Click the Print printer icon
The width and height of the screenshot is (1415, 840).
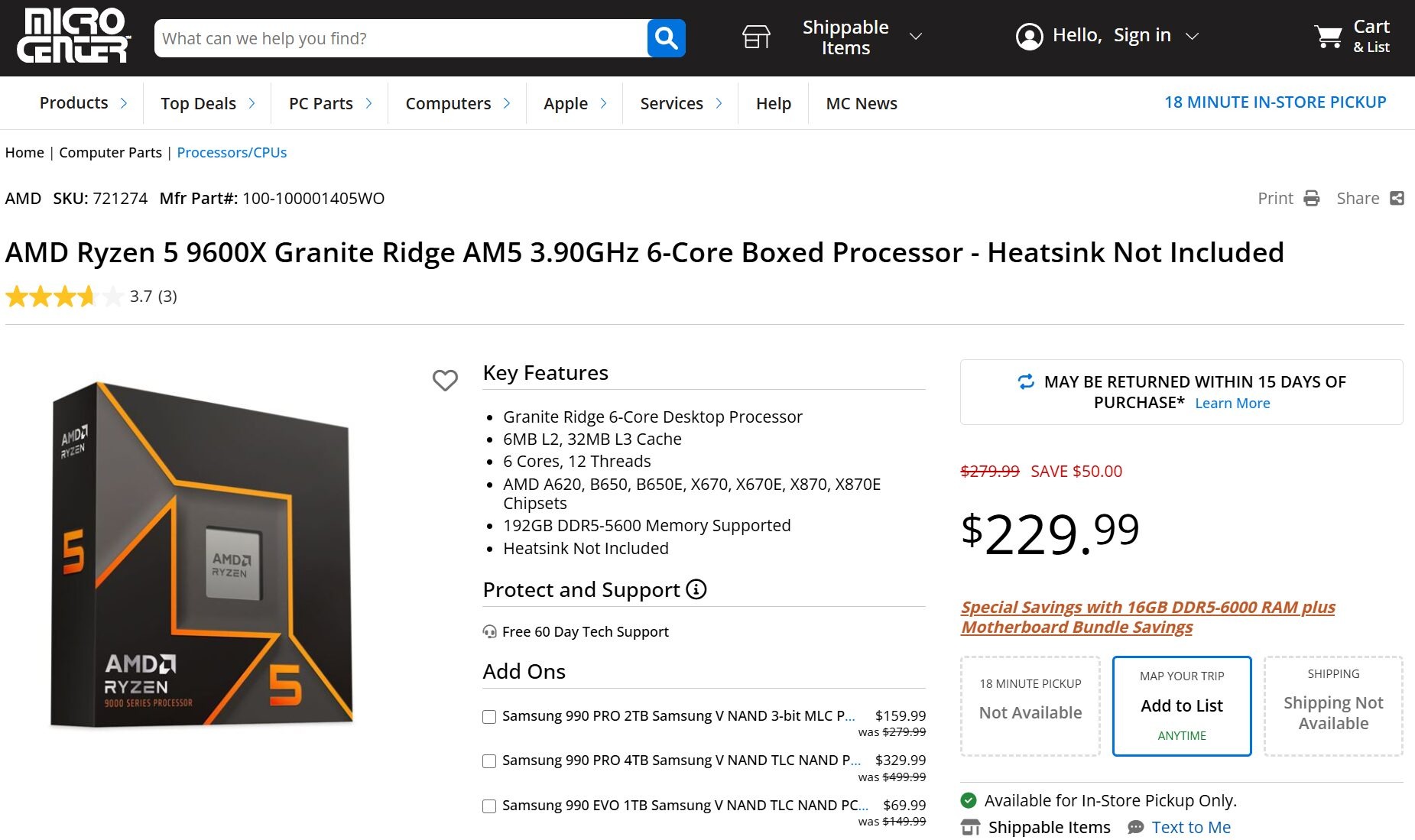[x=1312, y=199]
